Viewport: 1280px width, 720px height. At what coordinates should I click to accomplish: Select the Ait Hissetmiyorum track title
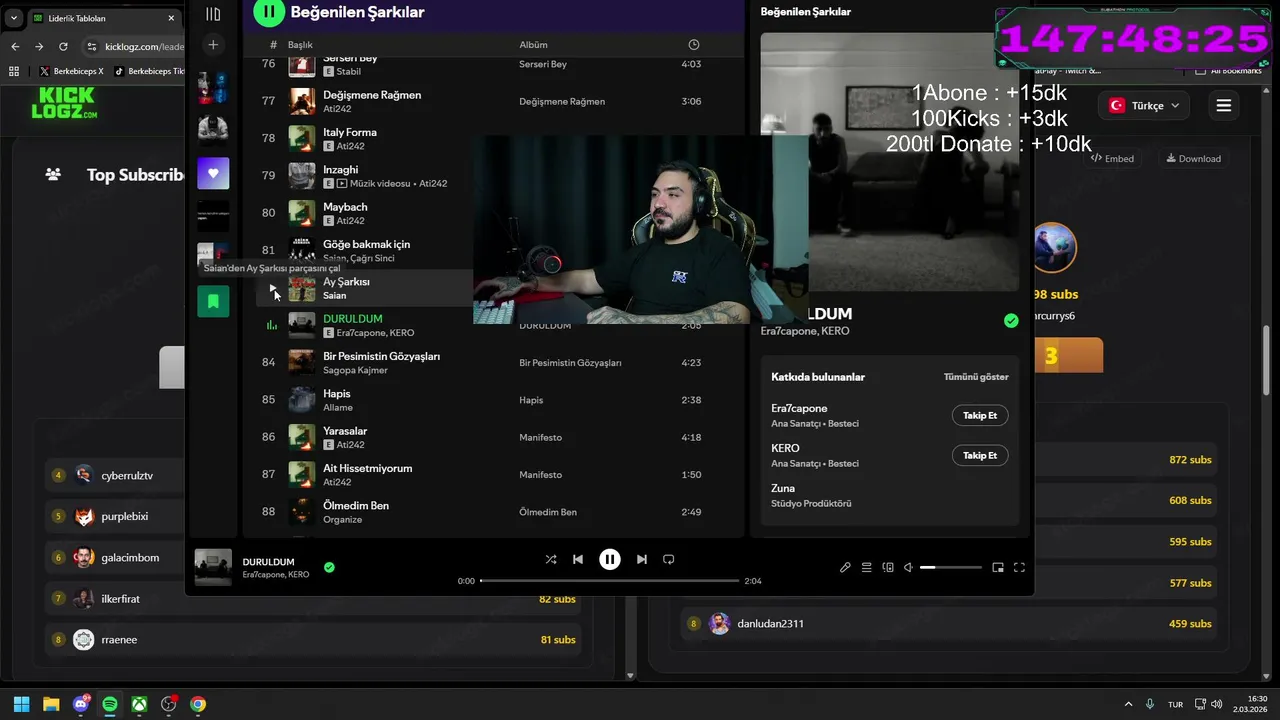[367, 468]
